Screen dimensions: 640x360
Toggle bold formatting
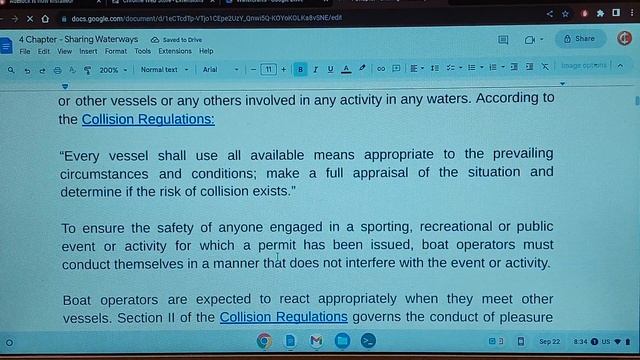coord(300,70)
